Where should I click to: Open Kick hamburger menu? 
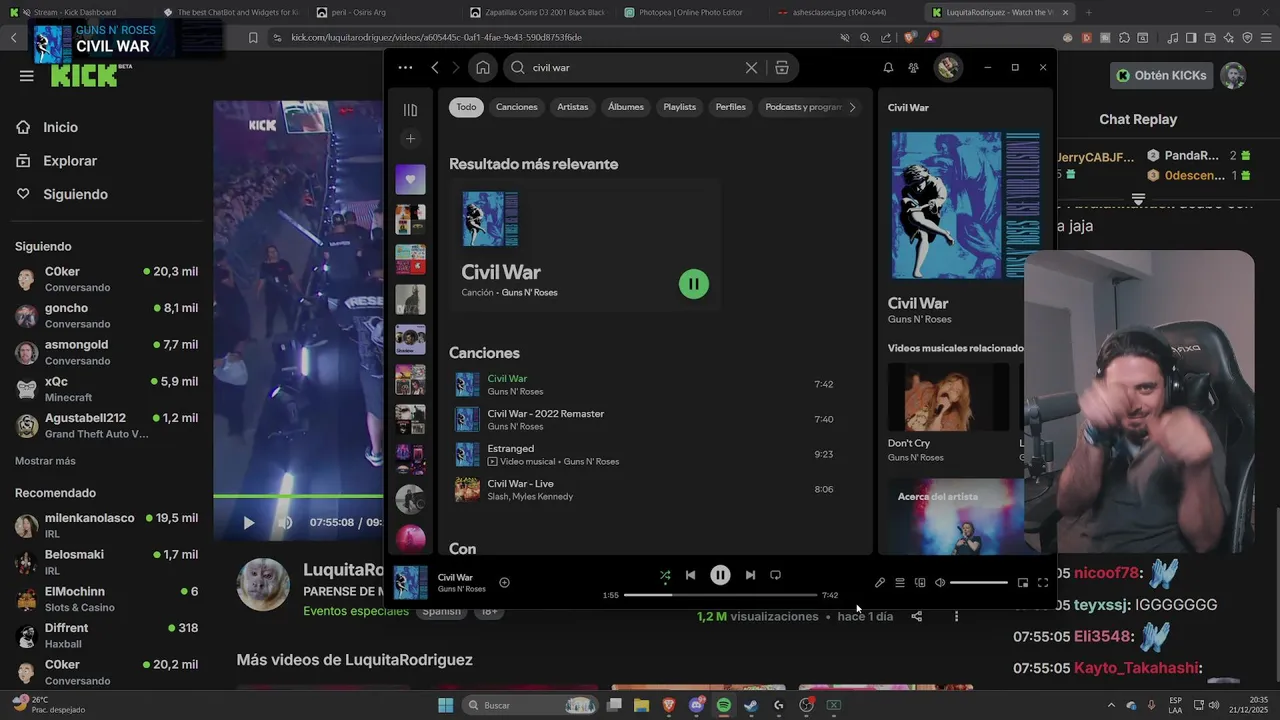(26, 75)
